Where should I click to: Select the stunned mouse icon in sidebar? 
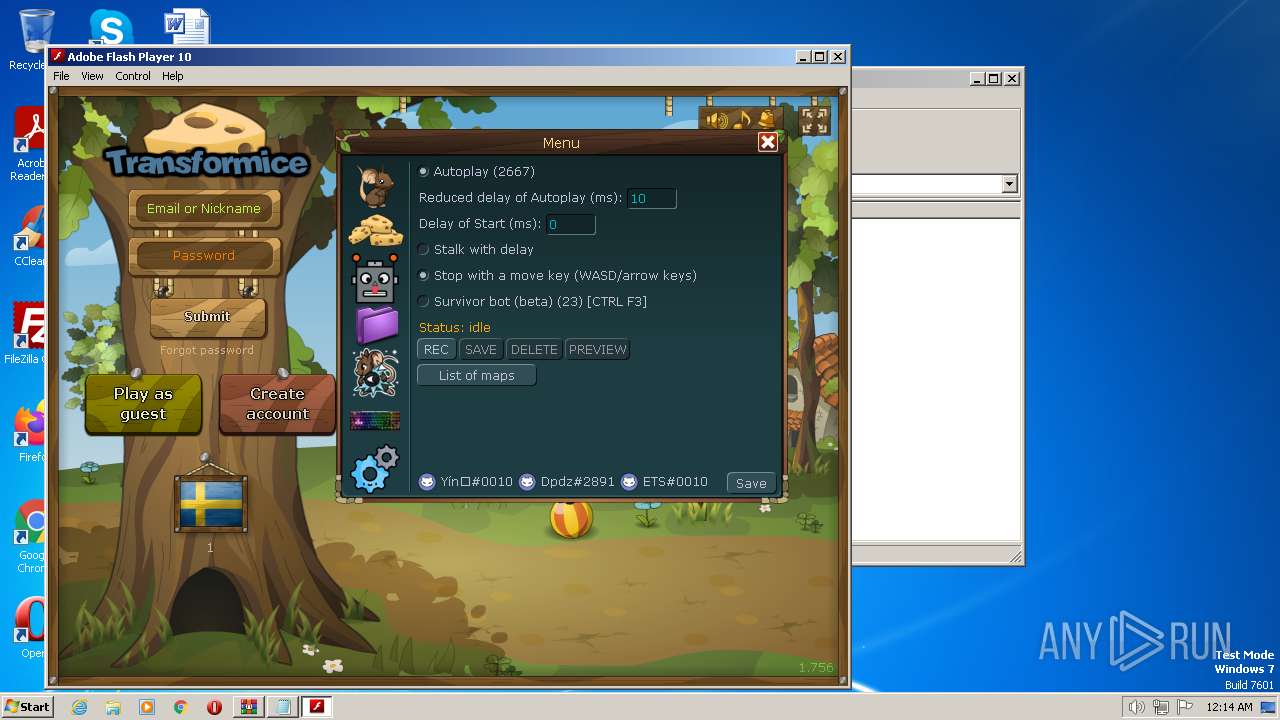coord(376,373)
